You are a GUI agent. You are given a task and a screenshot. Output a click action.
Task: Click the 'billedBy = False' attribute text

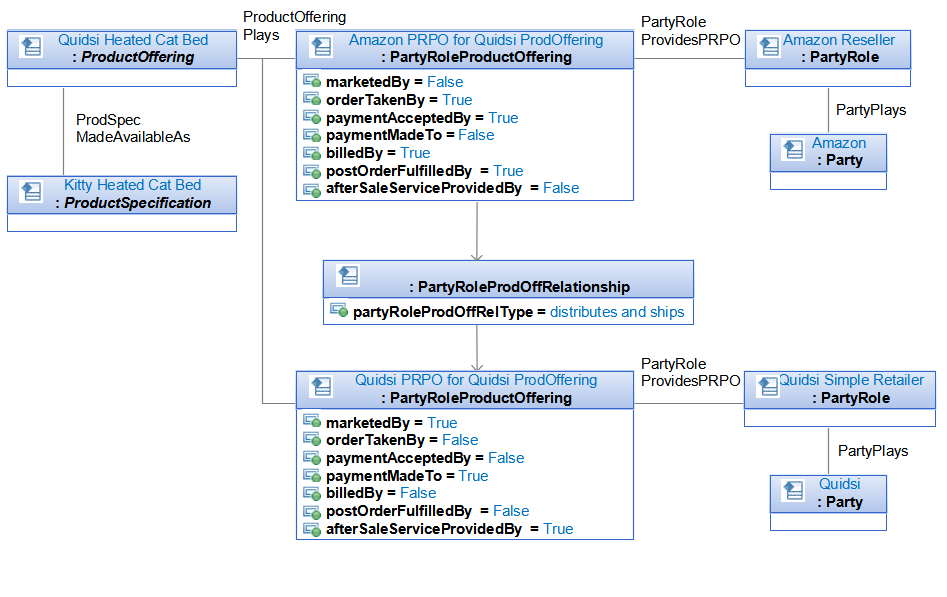click(381, 493)
